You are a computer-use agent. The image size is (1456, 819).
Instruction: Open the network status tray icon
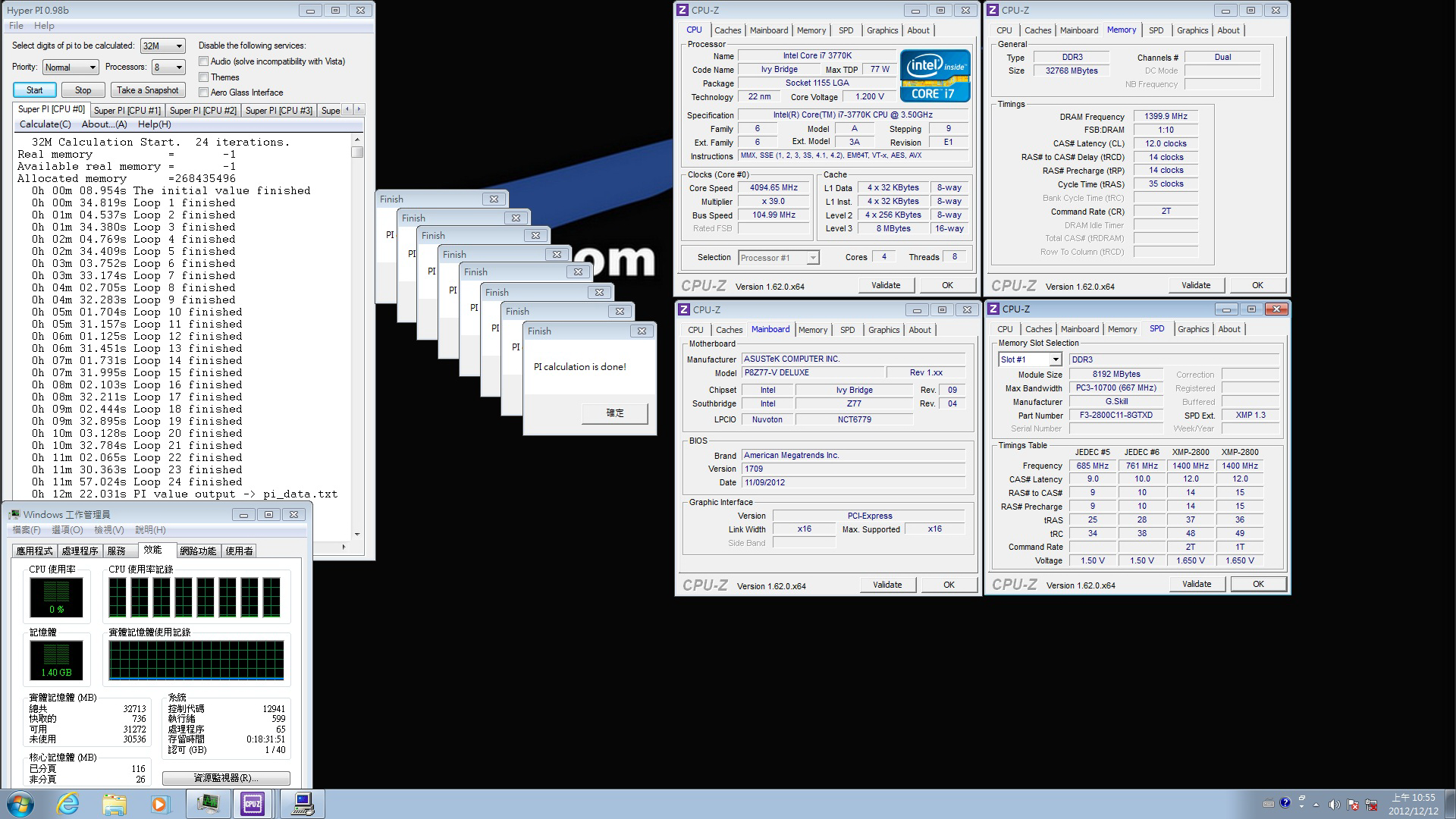[1370, 805]
